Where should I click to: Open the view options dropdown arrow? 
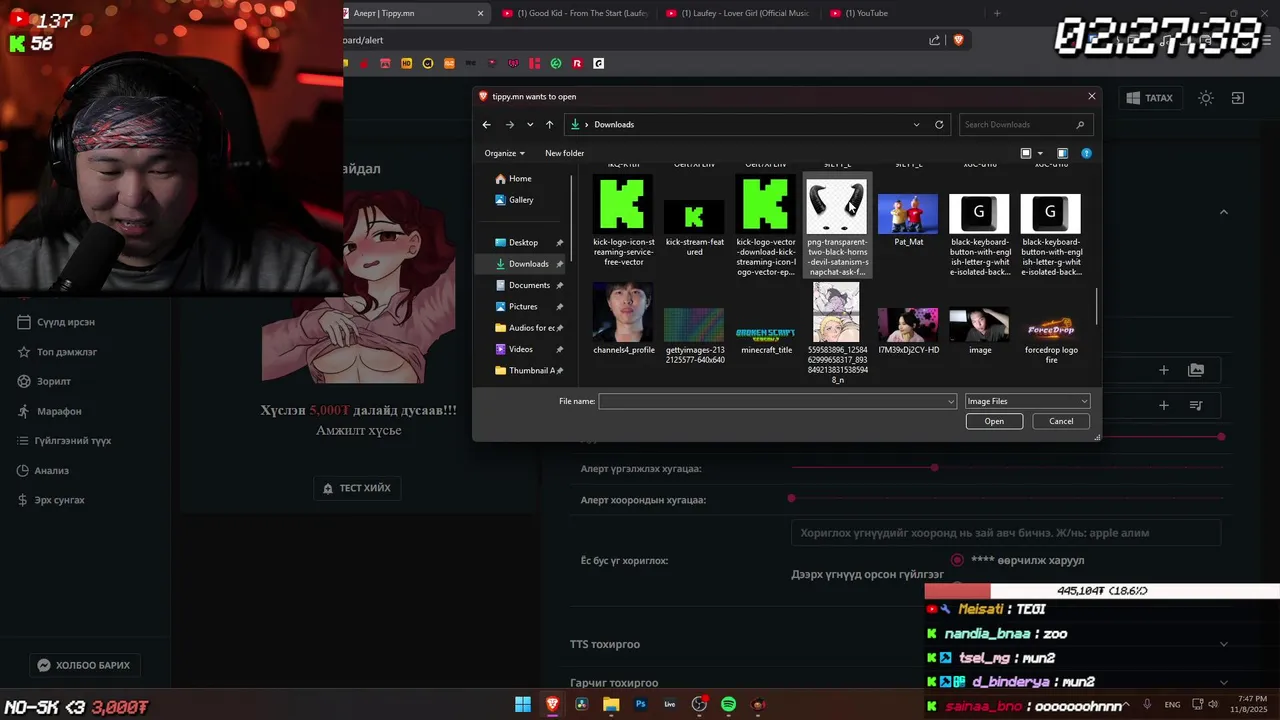1040,153
